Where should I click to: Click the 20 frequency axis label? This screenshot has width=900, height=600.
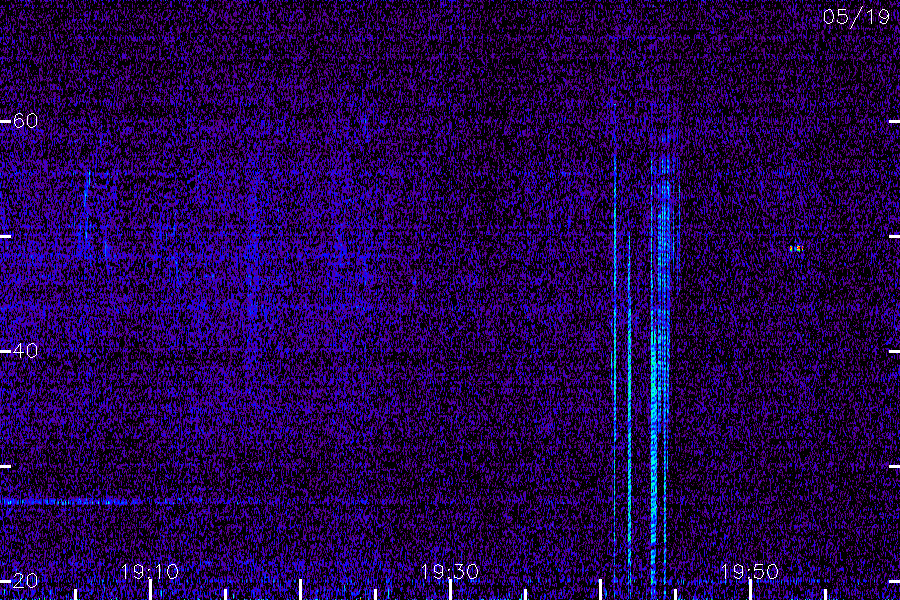point(25,580)
